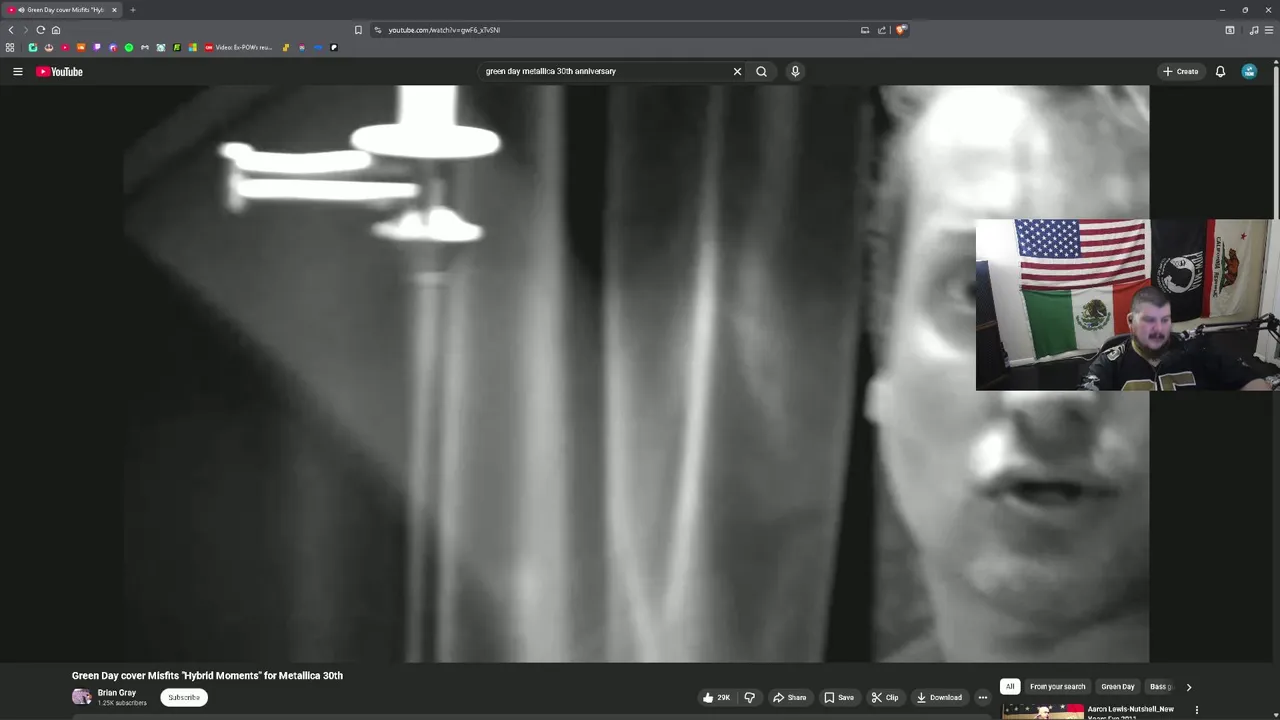Run search with the magnifier button
This screenshot has width=1280, height=720.
(x=761, y=71)
